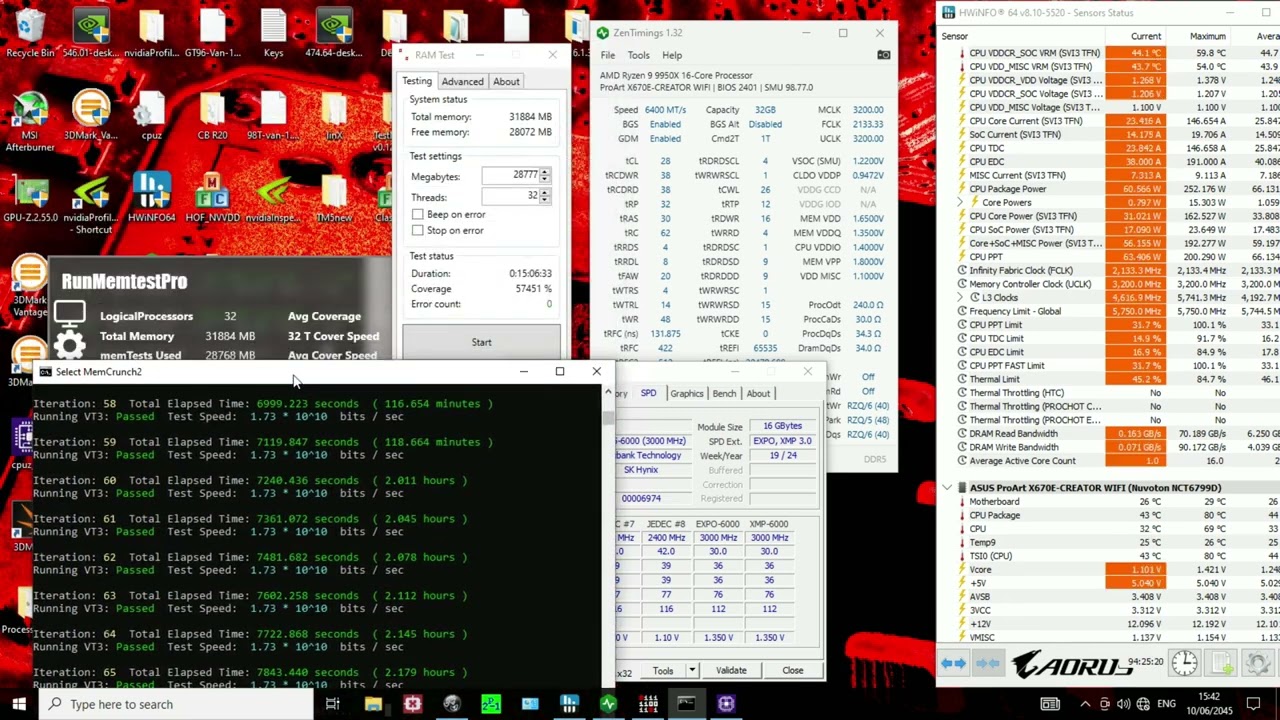This screenshot has width=1280, height=720.
Task: Click the taskbar search box
Action: (175, 704)
